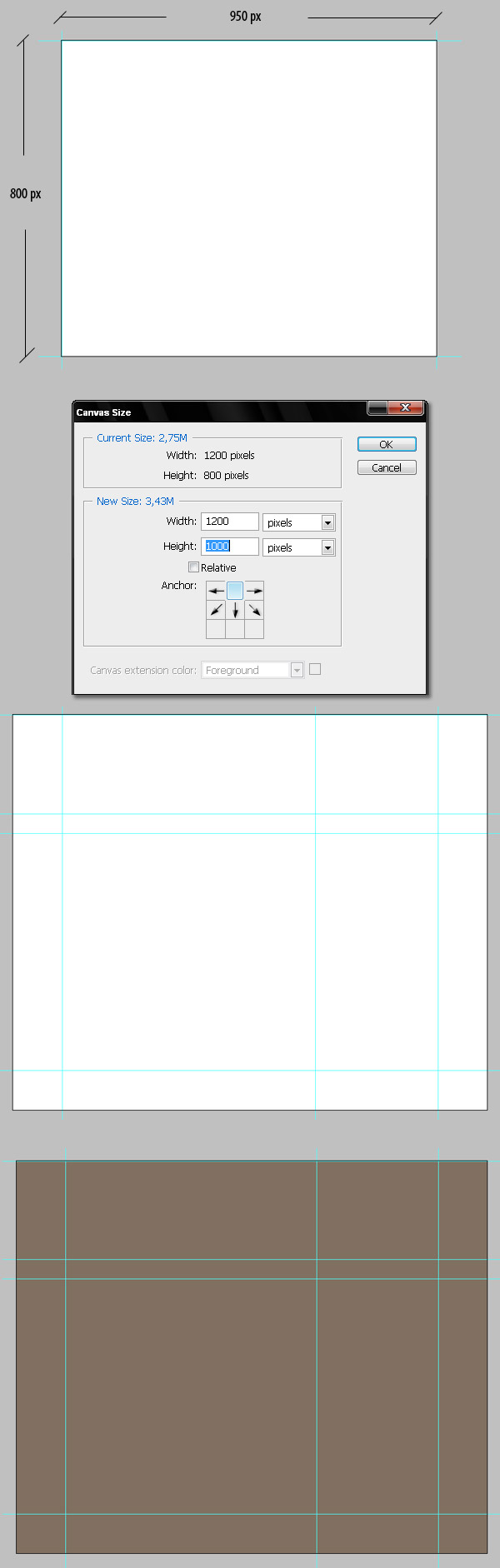Enable the Relative checkbox
Screen dimensions: 500x1568
(x=193, y=567)
